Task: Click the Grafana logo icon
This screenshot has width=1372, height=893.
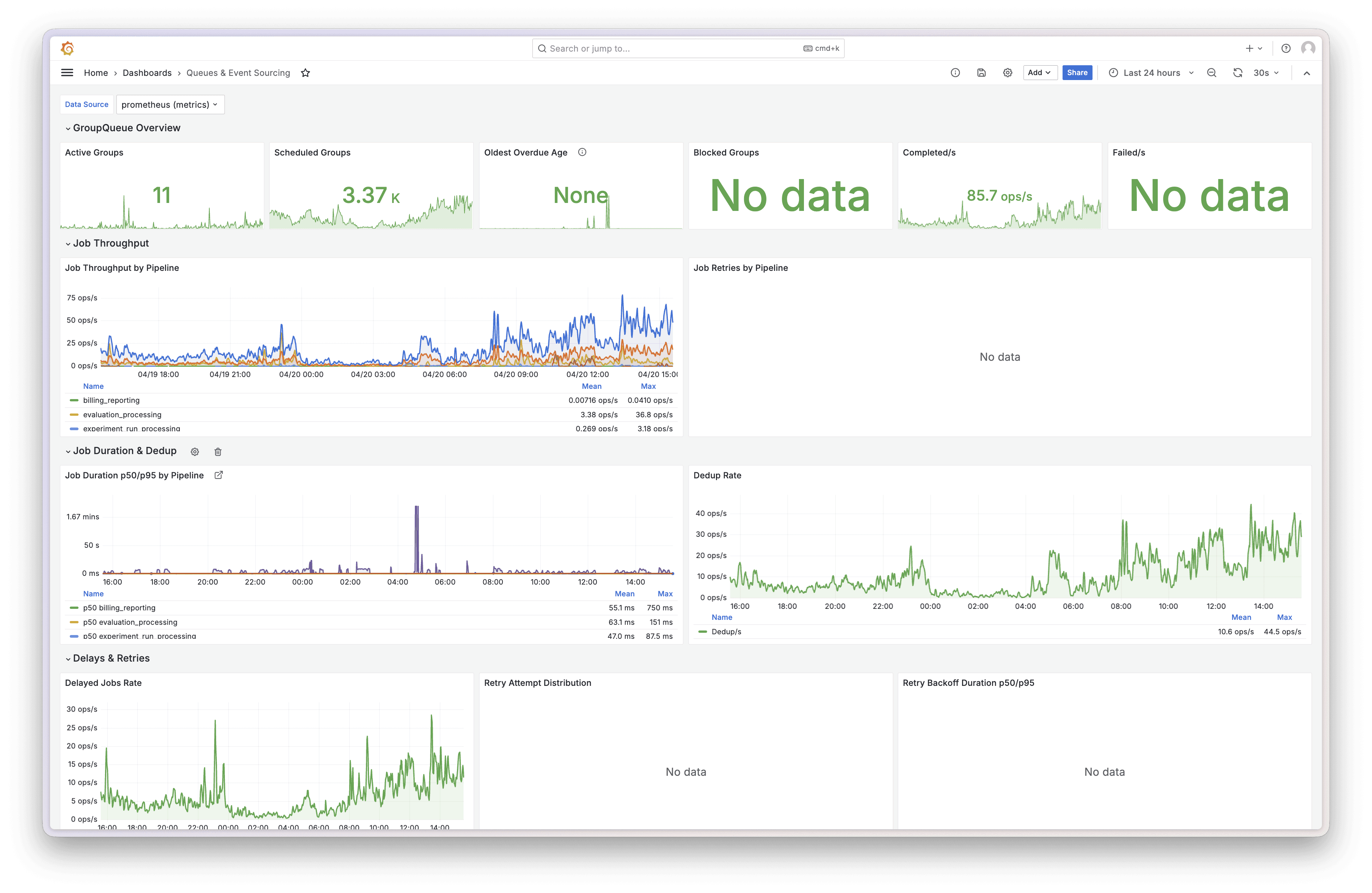Action: 68,49
